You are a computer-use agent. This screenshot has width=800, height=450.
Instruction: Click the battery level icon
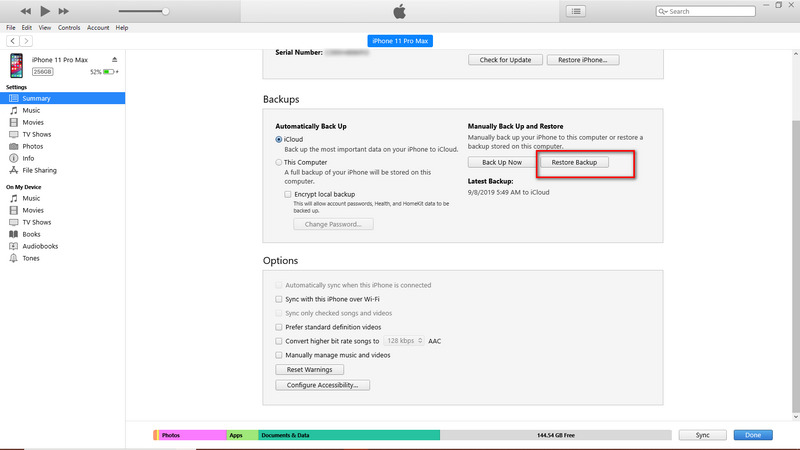click(109, 72)
